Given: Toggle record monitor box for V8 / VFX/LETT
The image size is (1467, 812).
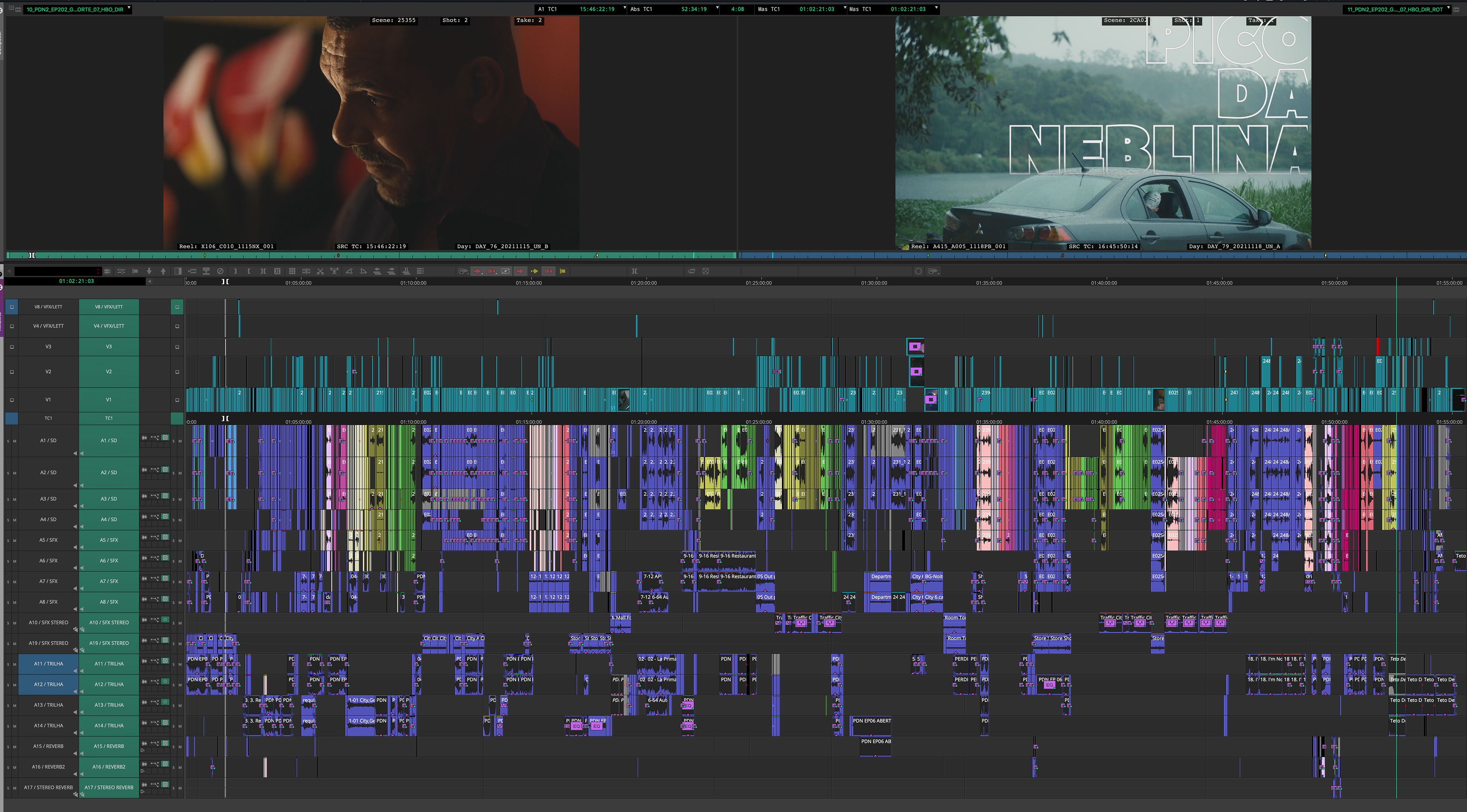Looking at the screenshot, I should pyautogui.click(x=177, y=307).
